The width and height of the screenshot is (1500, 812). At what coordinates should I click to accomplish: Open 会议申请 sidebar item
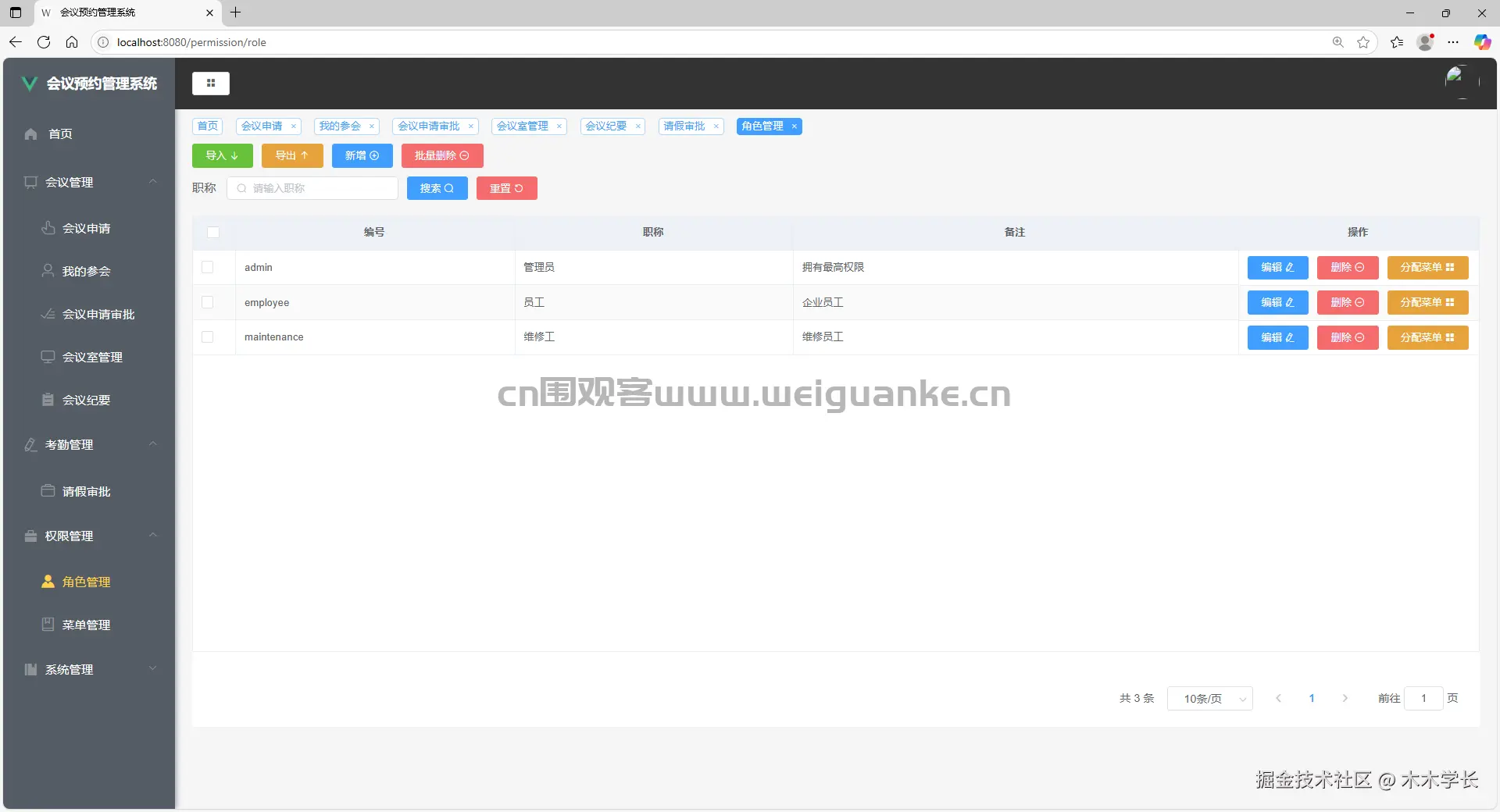tap(89, 228)
